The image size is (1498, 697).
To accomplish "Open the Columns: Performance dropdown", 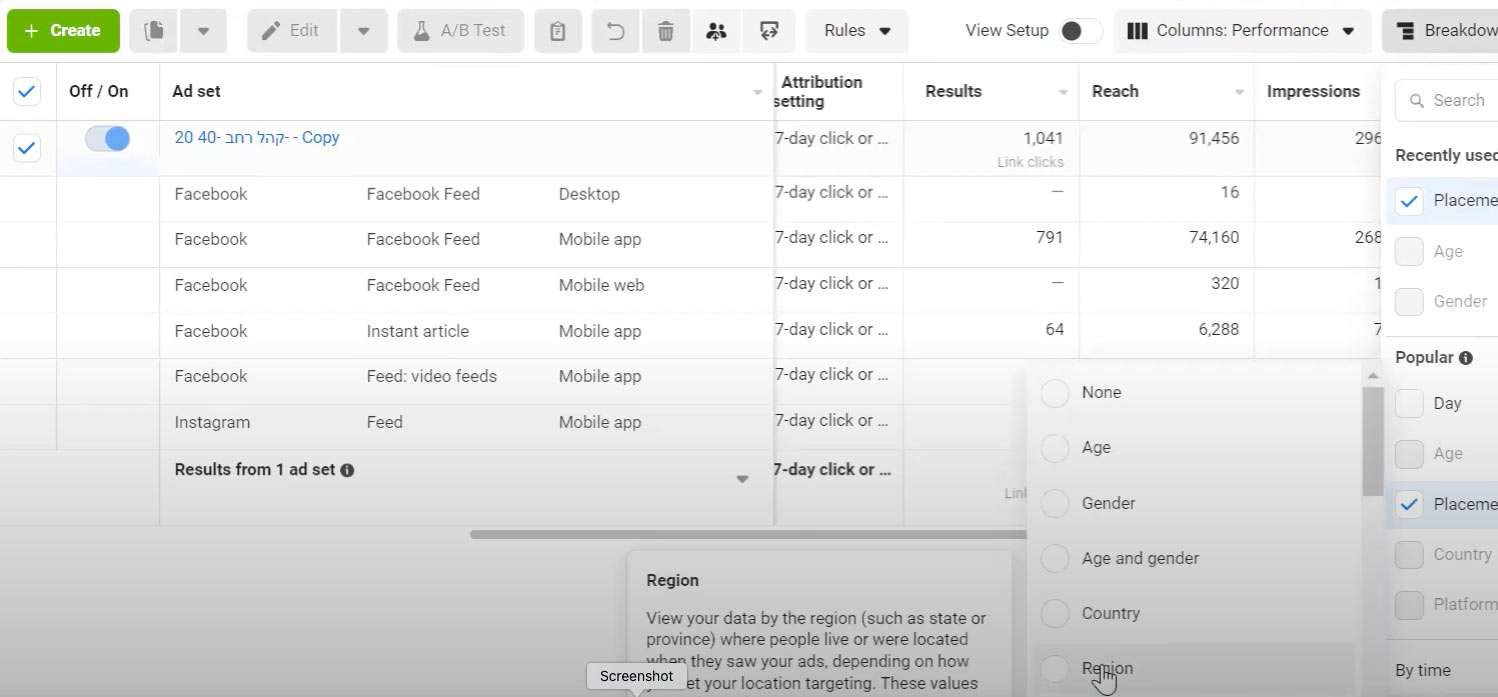I will pyautogui.click(x=1241, y=31).
